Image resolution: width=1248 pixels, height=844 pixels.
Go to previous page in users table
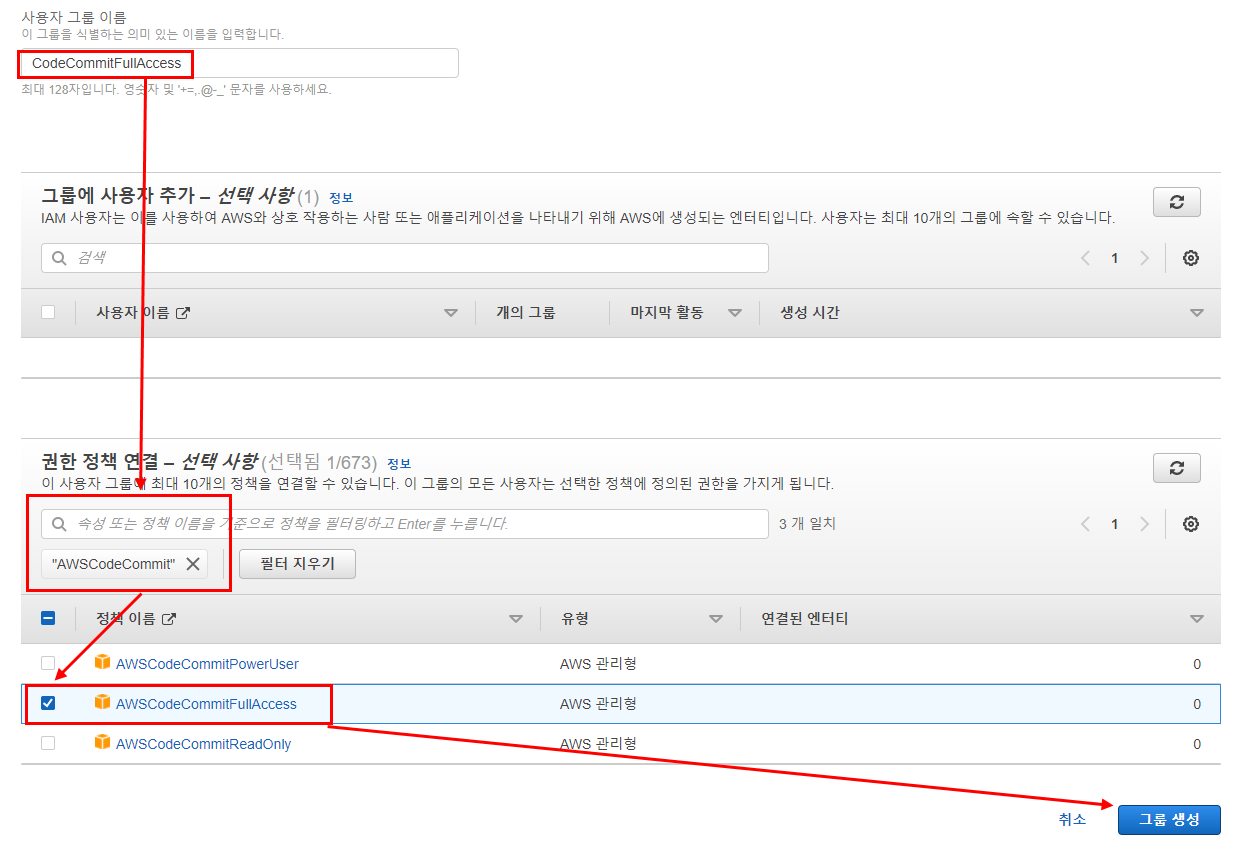tap(1085, 258)
